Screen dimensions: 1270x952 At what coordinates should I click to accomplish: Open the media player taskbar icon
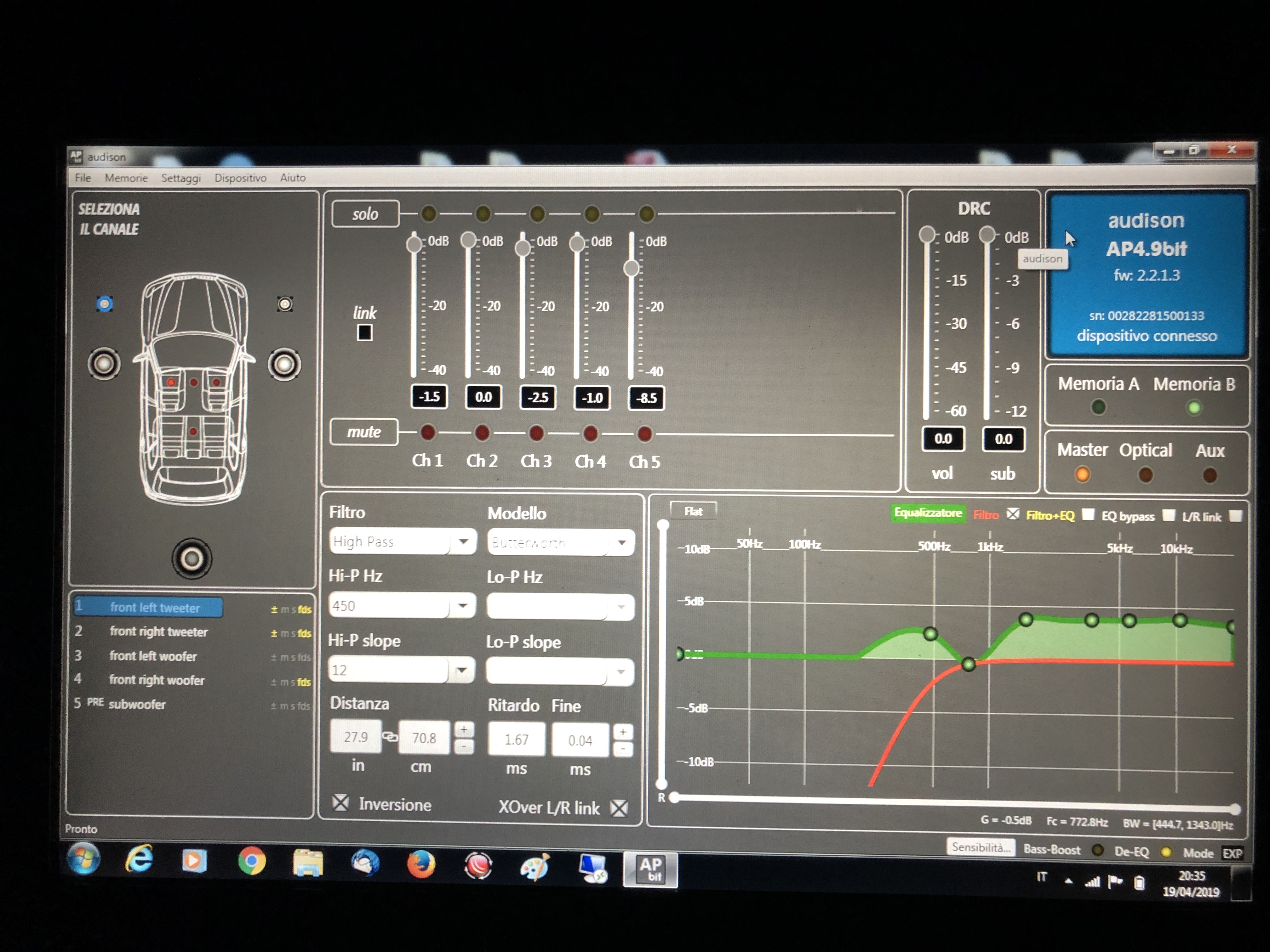pos(194,860)
